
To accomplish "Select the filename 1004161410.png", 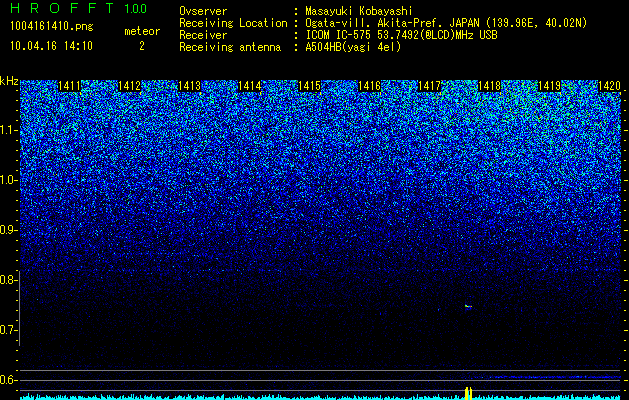I will pyautogui.click(x=52, y=26).
